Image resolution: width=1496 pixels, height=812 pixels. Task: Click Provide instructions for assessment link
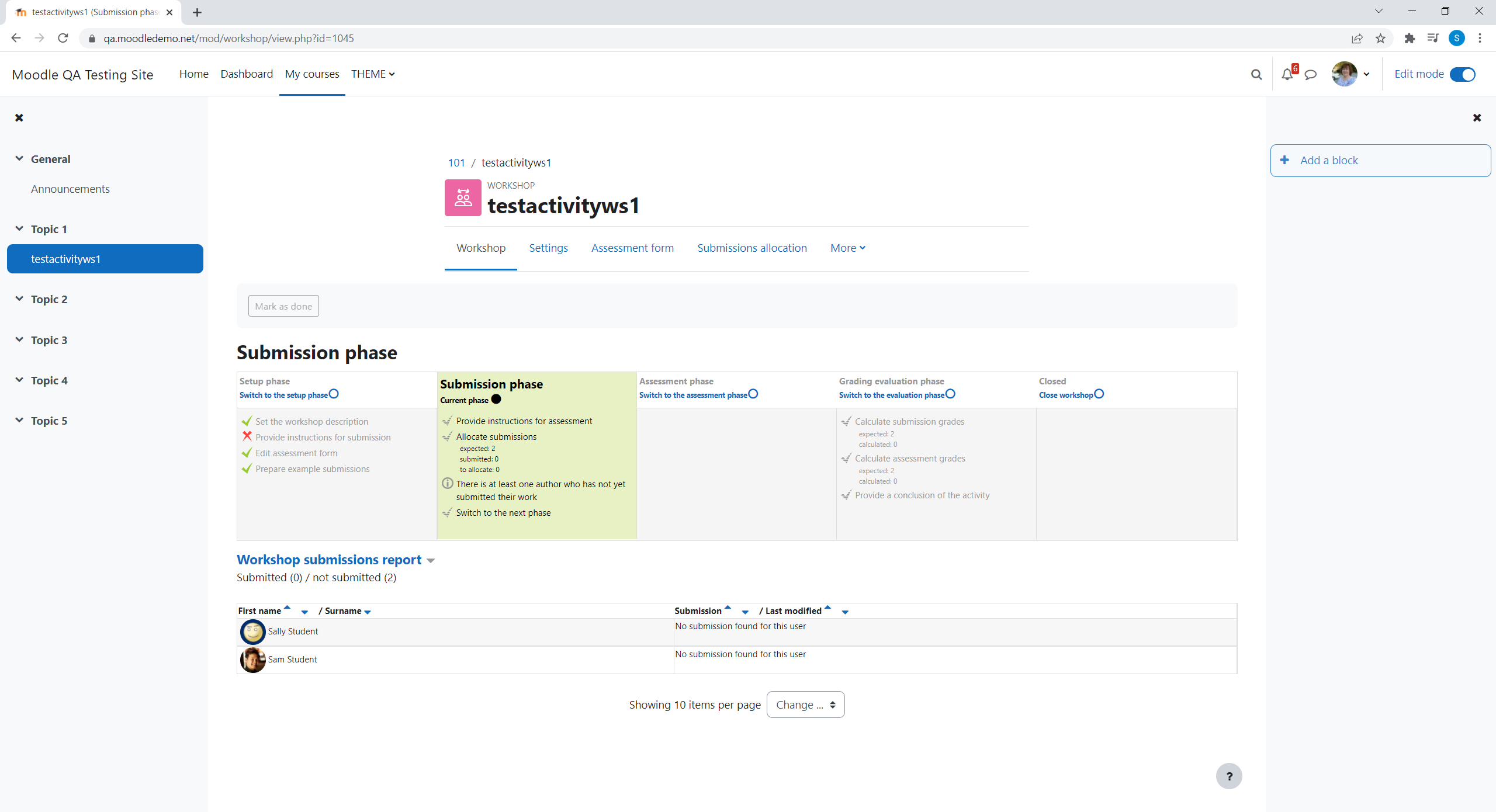pos(524,421)
